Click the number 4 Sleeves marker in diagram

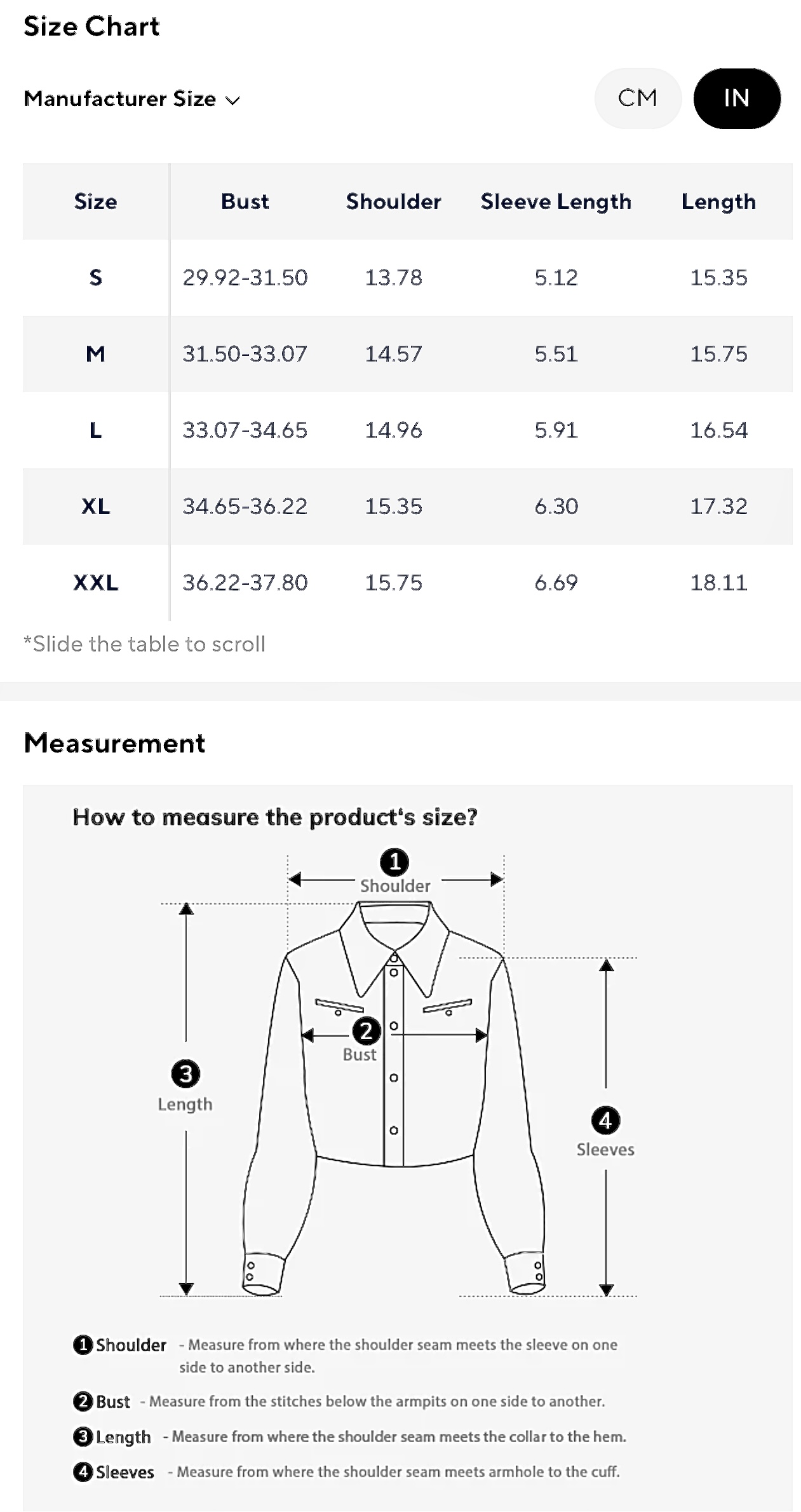tap(605, 1120)
